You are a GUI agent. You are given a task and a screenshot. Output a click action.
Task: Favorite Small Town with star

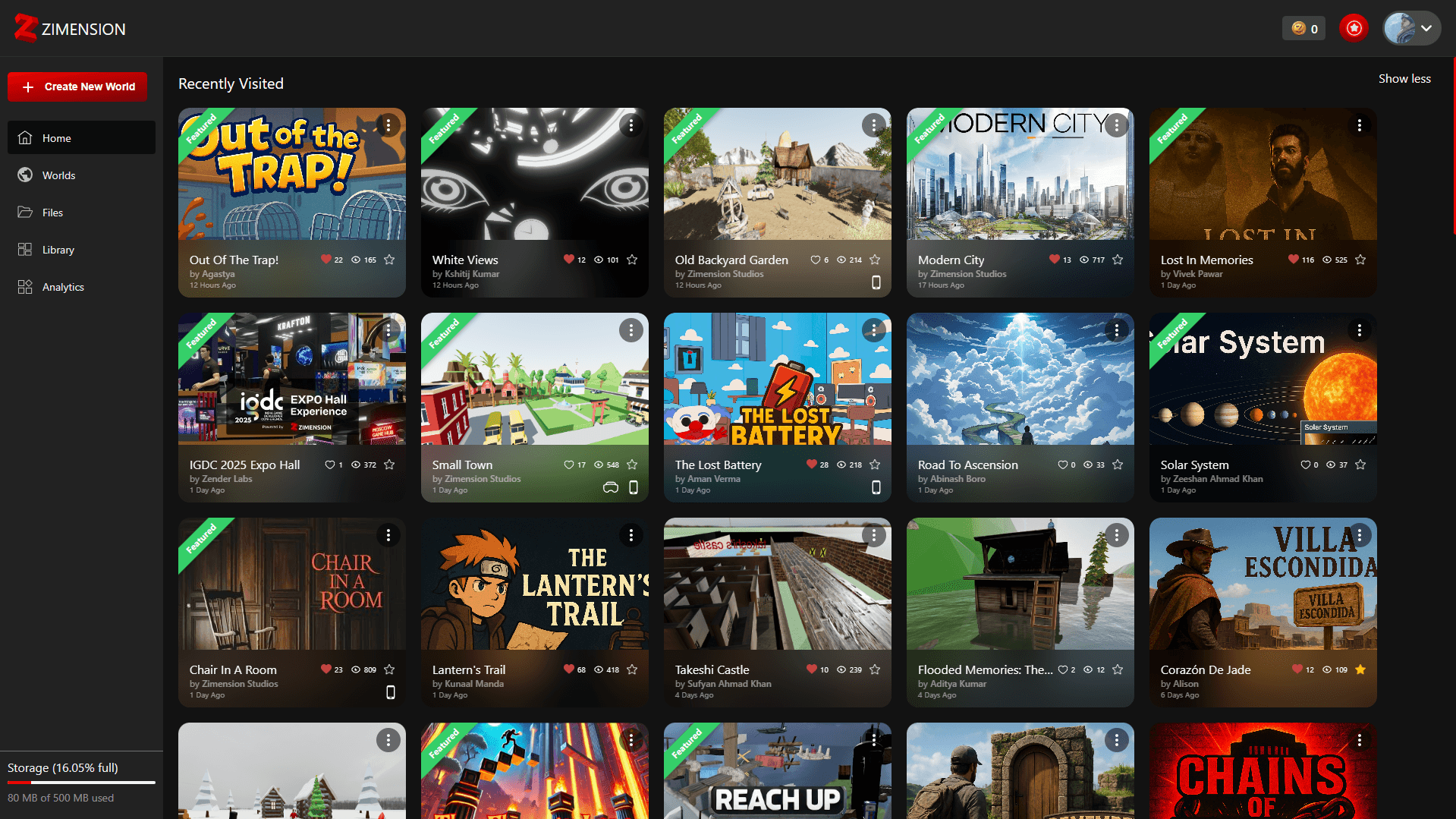(632, 465)
